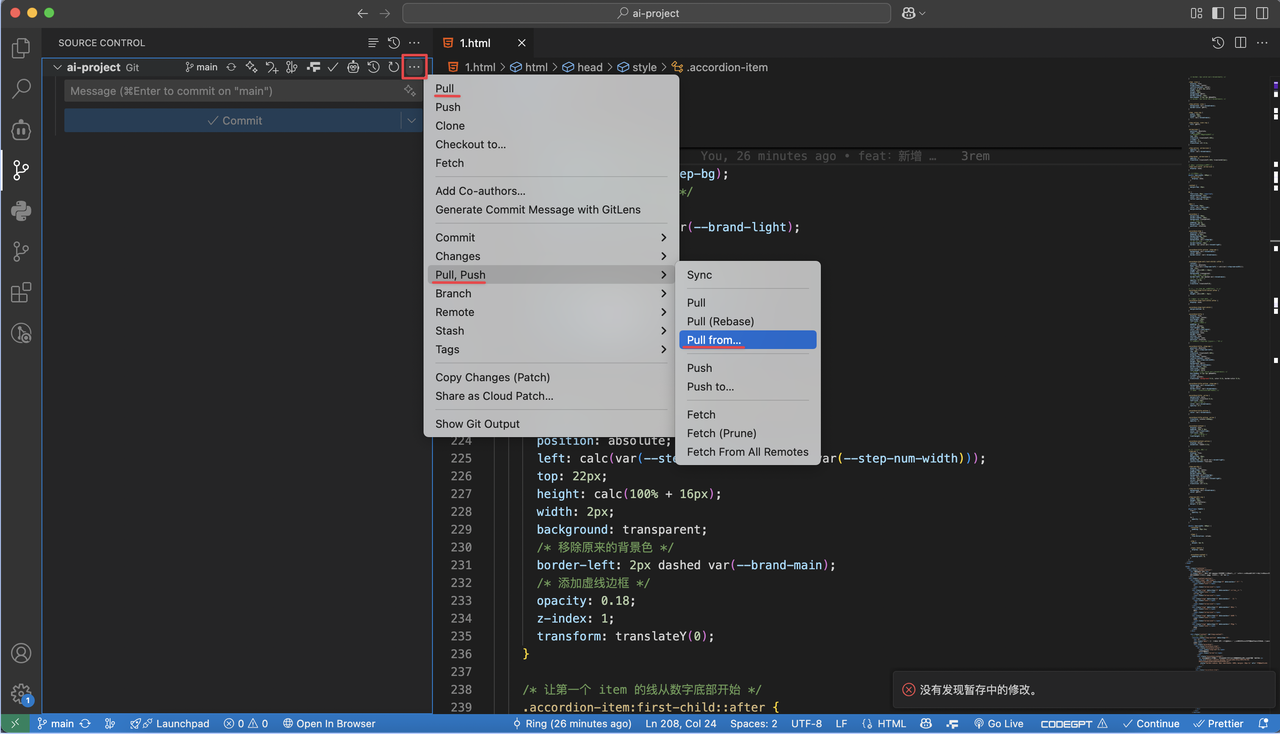Screen dimensions: 1280x734
Task: Click the error icon in the notification
Action: 909,690
